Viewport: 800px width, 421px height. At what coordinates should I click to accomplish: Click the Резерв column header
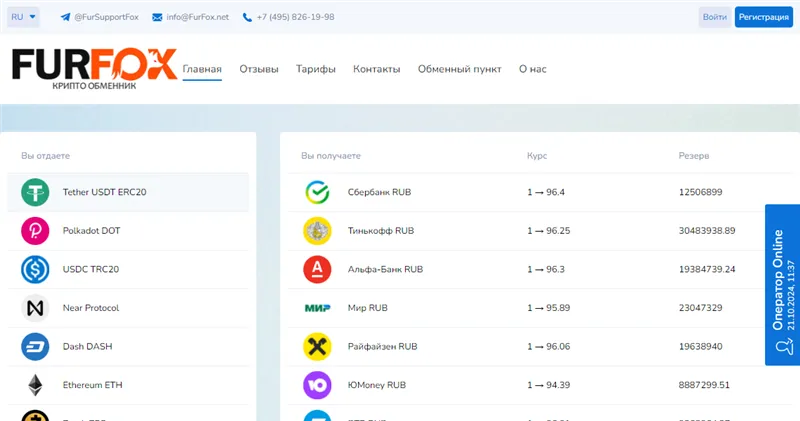tap(694, 156)
